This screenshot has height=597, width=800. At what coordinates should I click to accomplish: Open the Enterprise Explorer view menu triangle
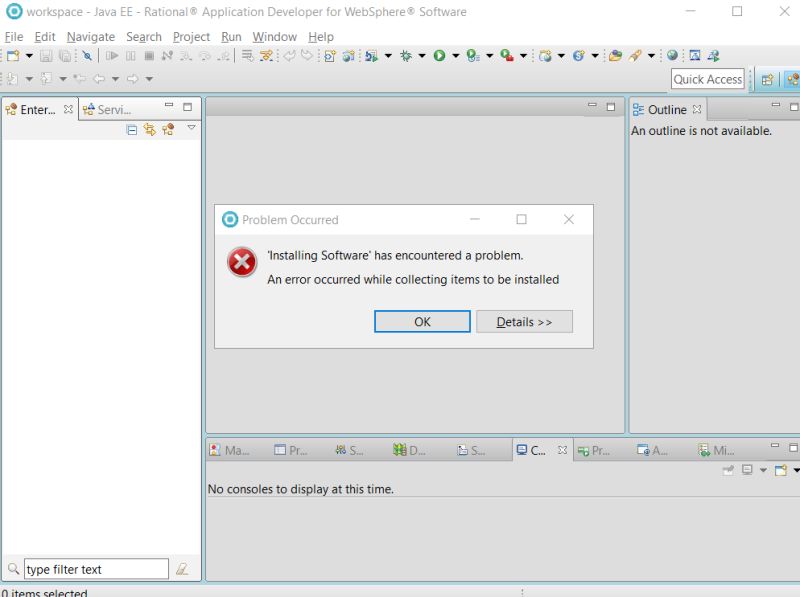[x=192, y=128]
